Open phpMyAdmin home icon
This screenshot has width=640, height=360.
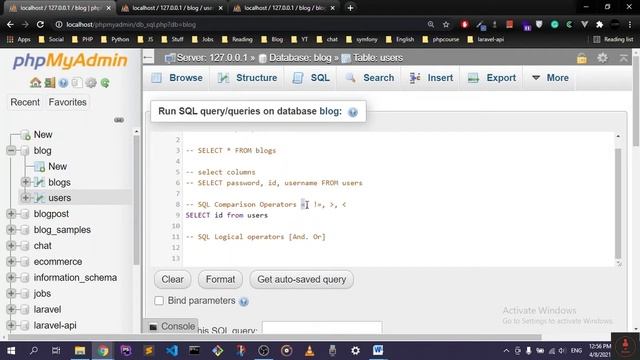point(35,83)
